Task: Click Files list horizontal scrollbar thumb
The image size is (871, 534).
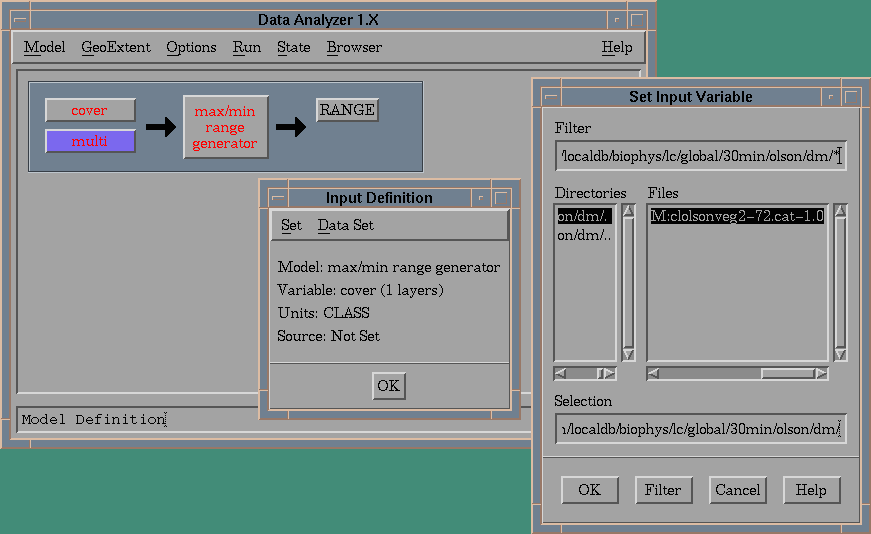Action: (x=788, y=374)
